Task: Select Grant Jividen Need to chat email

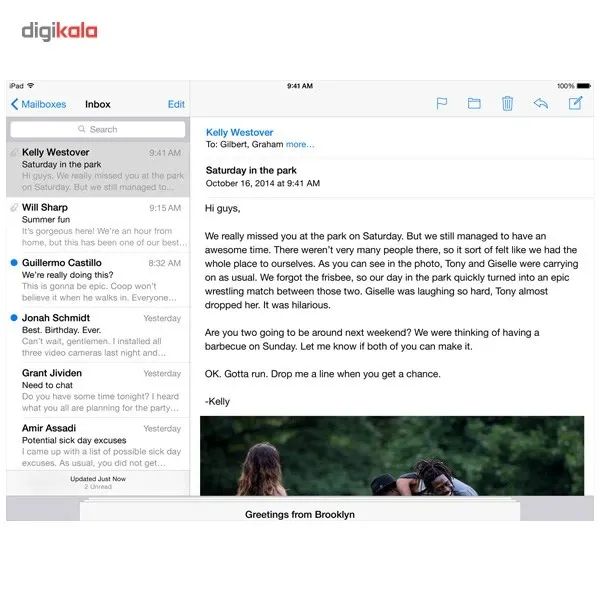Action: [x=98, y=390]
